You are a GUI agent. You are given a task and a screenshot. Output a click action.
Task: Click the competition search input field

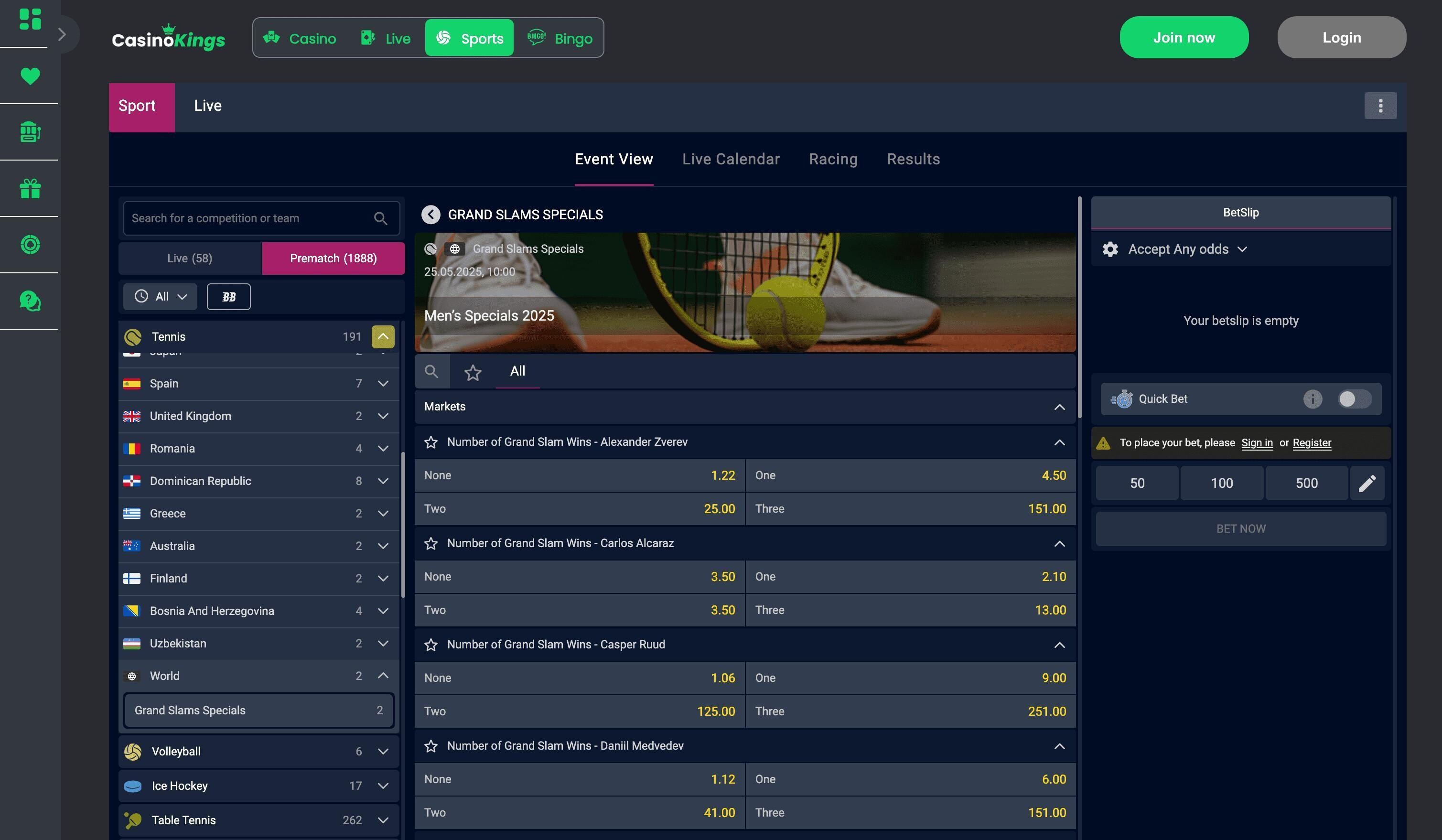pos(261,218)
